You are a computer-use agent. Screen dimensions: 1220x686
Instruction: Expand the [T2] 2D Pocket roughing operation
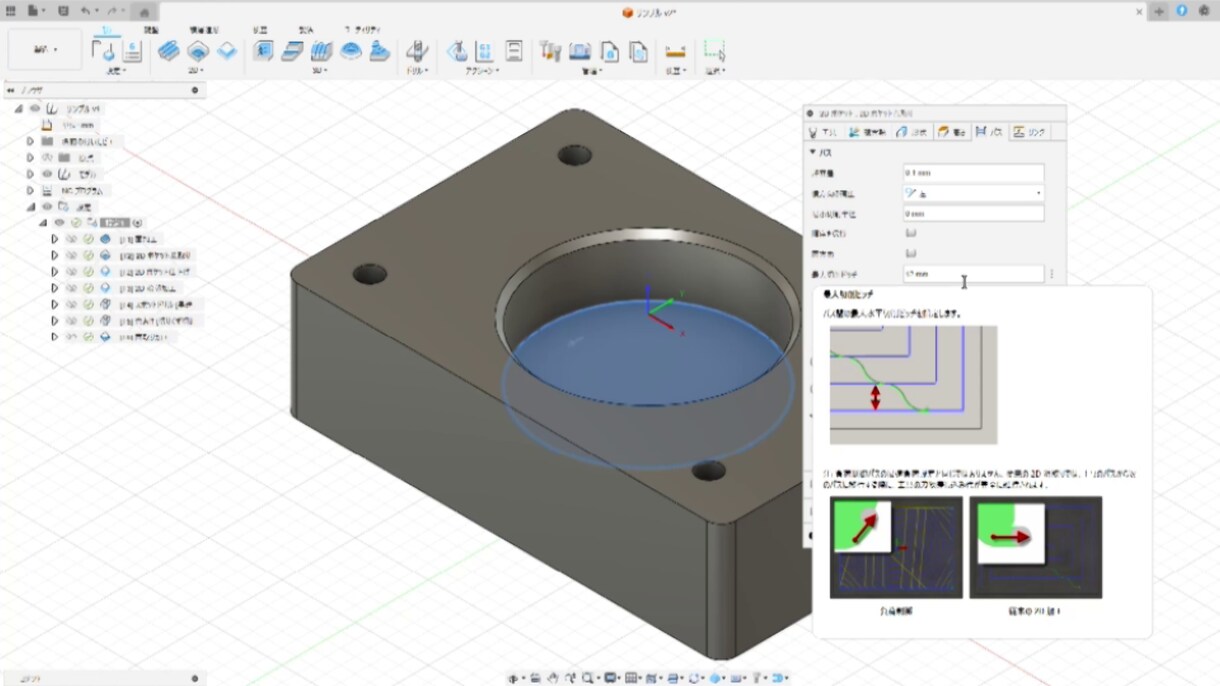(x=55, y=255)
